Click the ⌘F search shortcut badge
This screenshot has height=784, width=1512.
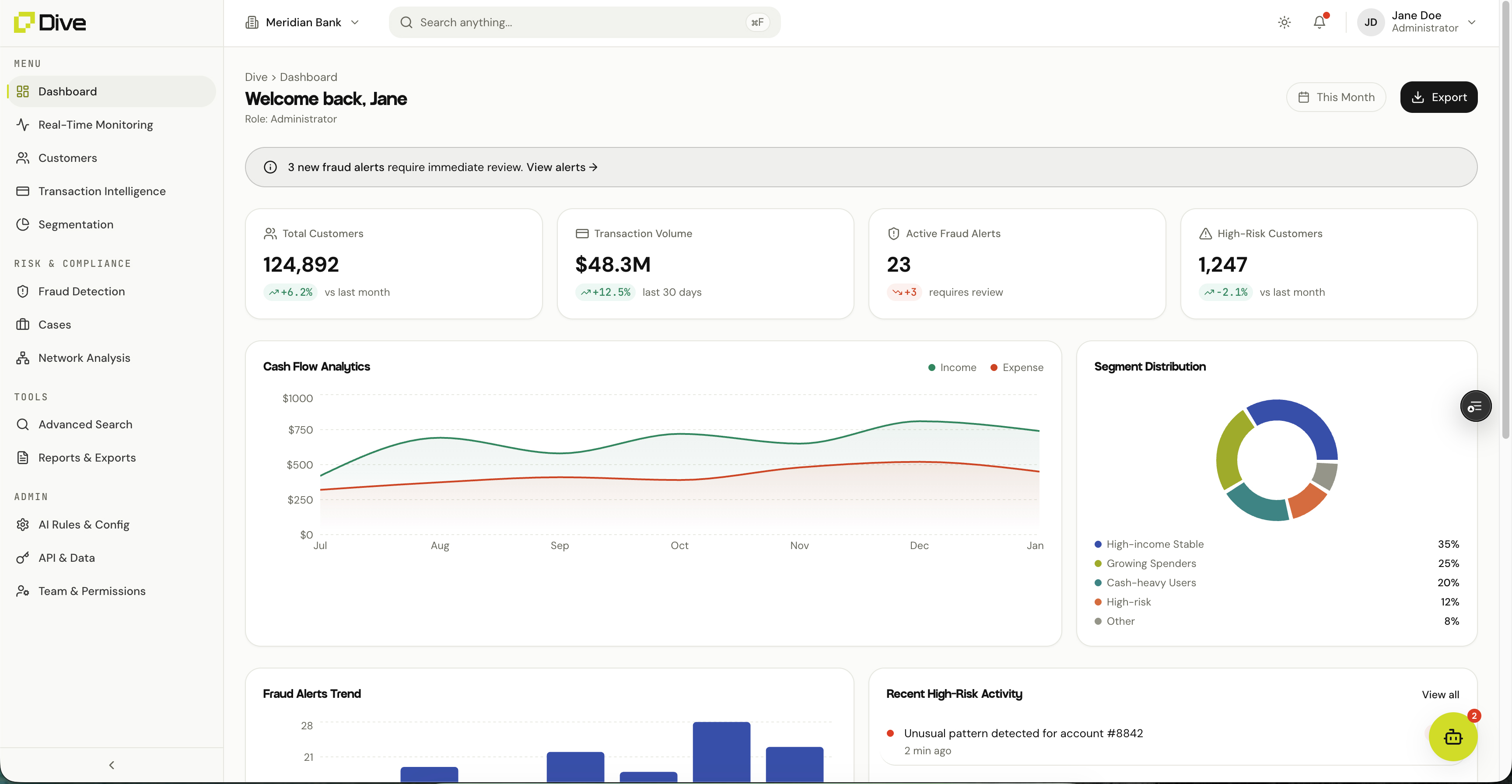(758, 22)
